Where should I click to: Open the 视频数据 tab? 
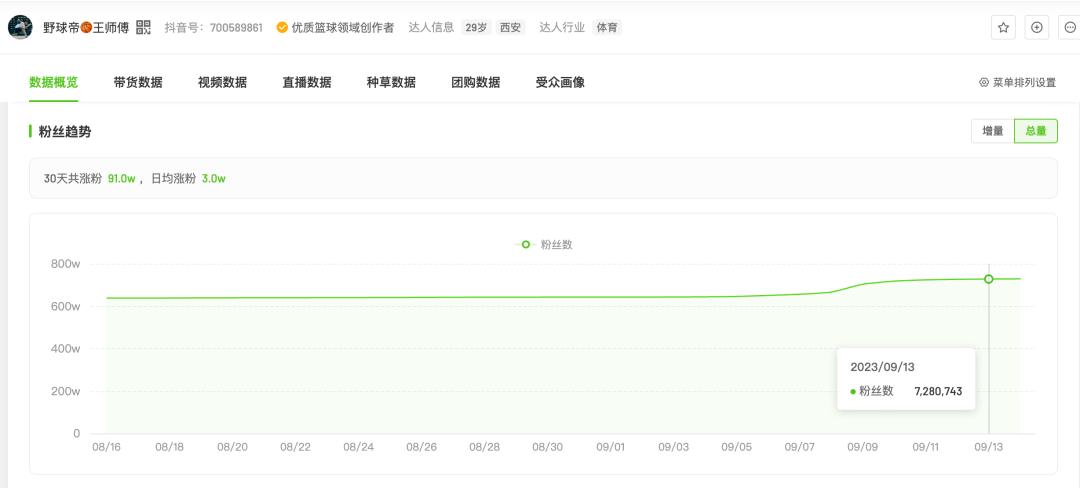(222, 83)
